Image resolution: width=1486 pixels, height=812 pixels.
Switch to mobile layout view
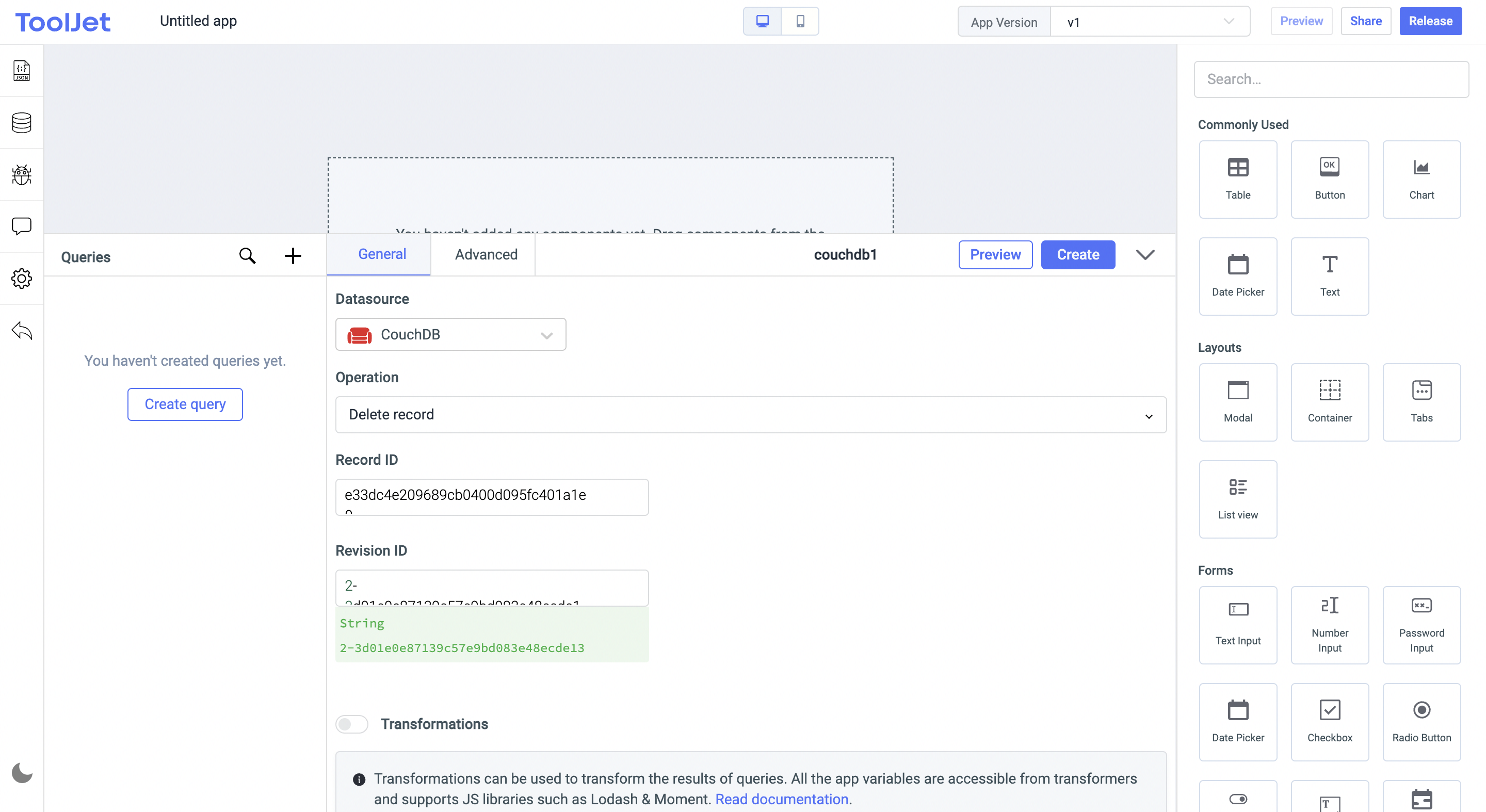click(x=800, y=21)
